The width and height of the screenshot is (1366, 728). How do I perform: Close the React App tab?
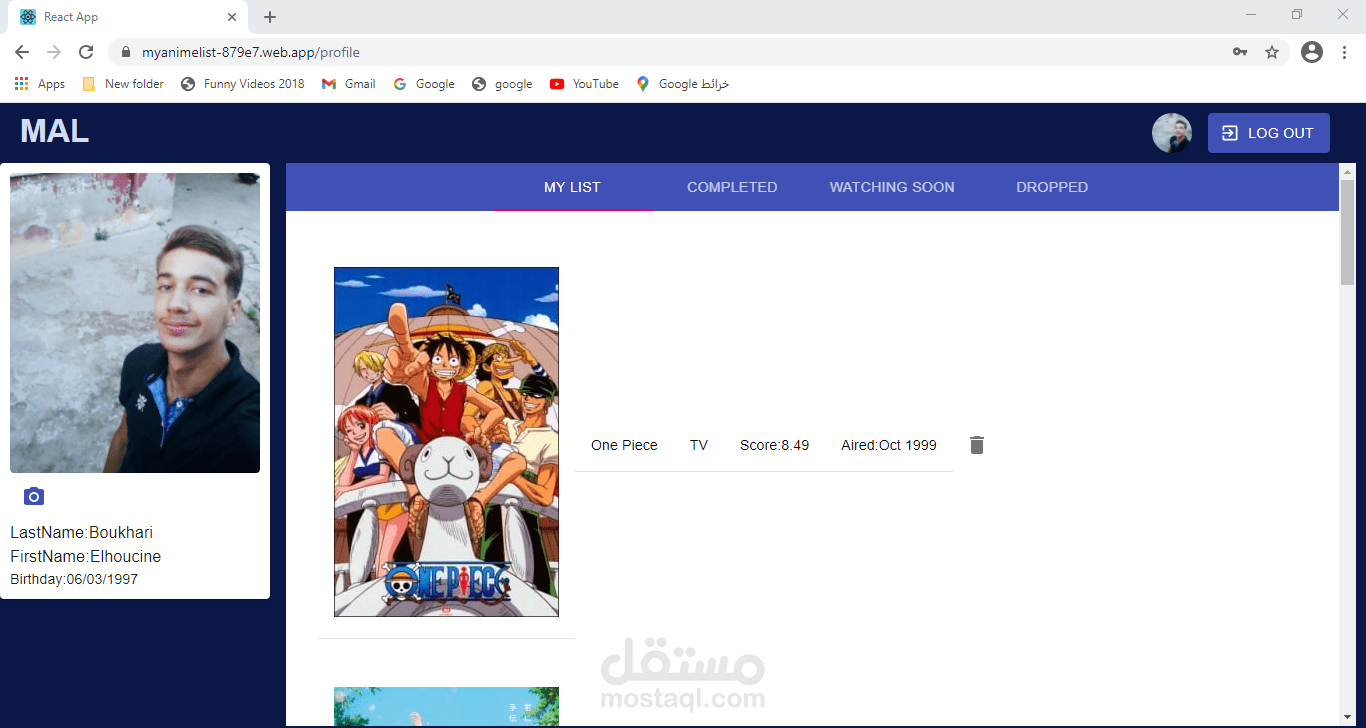pyautogui.click(x=232, y=17)
